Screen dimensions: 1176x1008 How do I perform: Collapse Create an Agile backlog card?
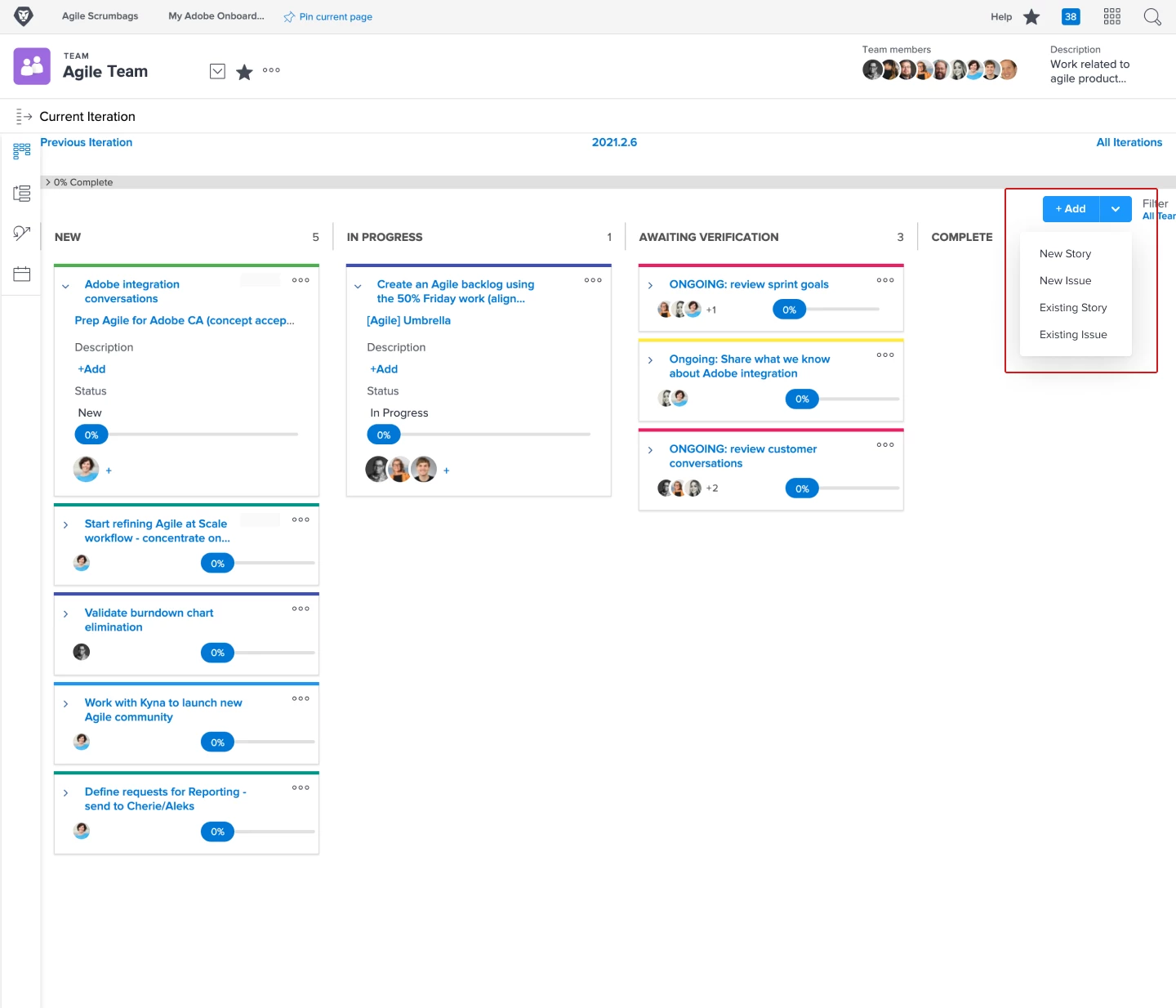tap(358, 286)
